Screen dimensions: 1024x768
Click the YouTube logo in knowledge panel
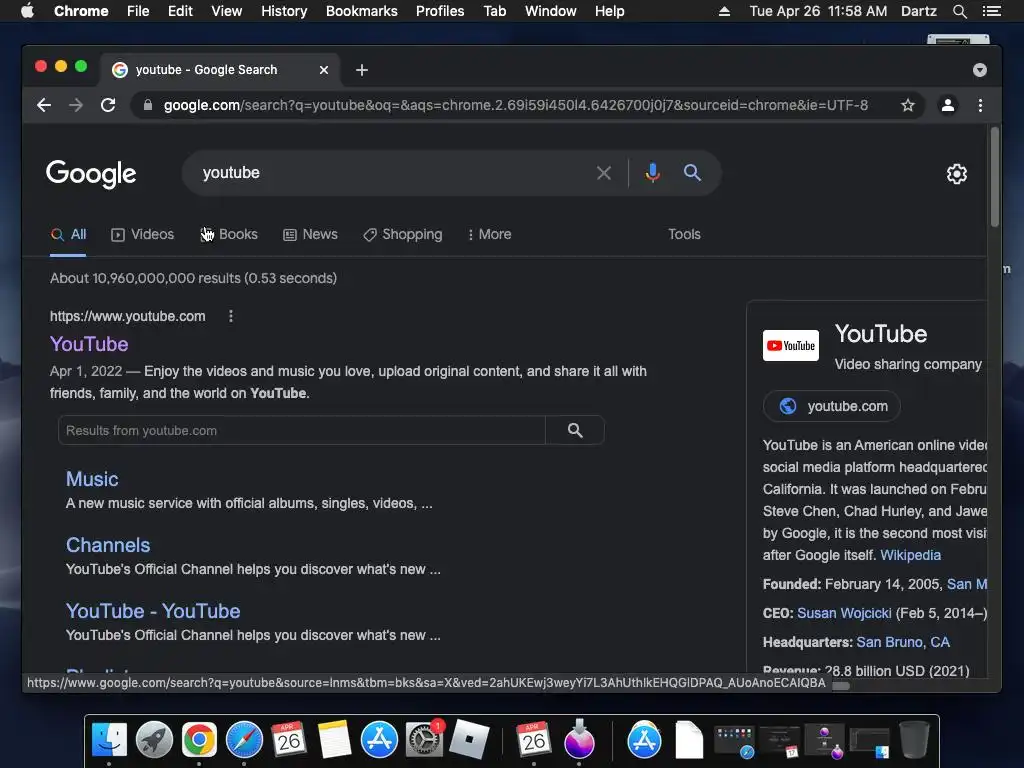790,345
